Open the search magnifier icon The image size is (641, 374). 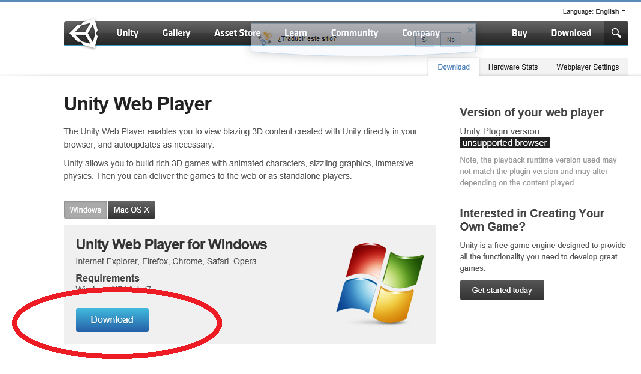[616, 33]
